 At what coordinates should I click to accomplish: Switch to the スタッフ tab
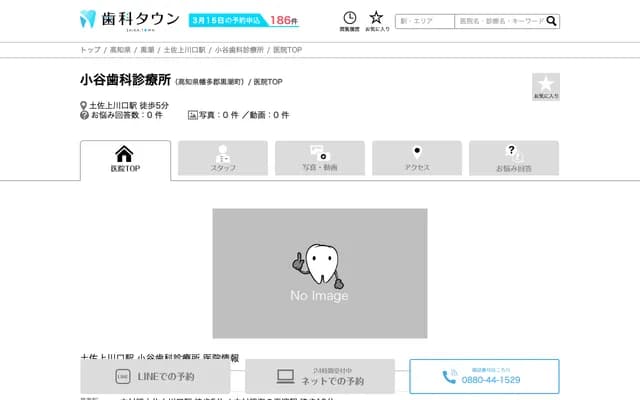[223, 158]
